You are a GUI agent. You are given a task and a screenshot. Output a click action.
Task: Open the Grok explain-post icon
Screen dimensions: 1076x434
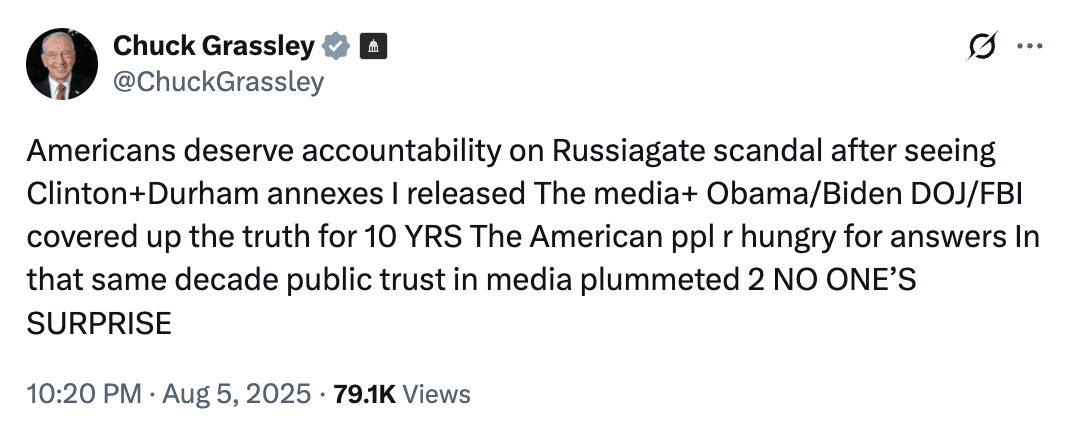pos(983,47)
